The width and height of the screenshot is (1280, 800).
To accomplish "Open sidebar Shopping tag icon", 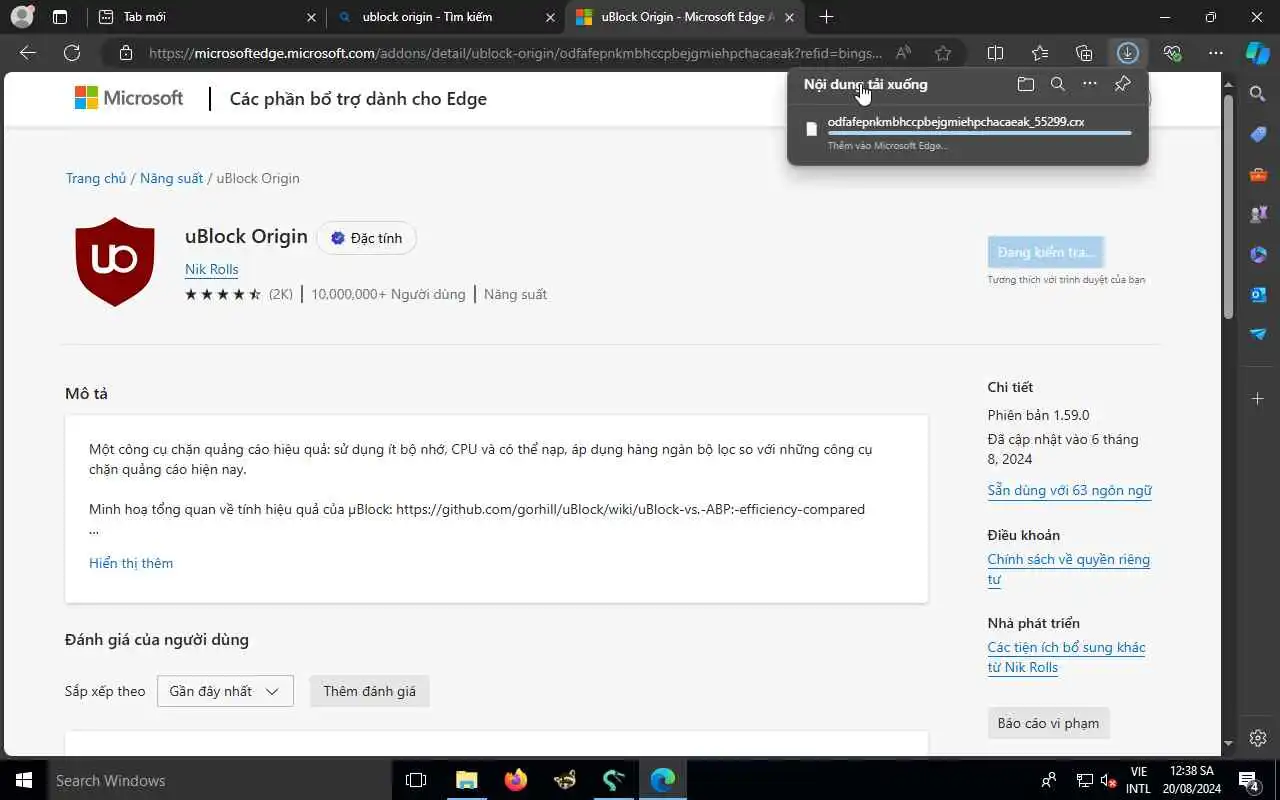I will tap(1258, 134).
